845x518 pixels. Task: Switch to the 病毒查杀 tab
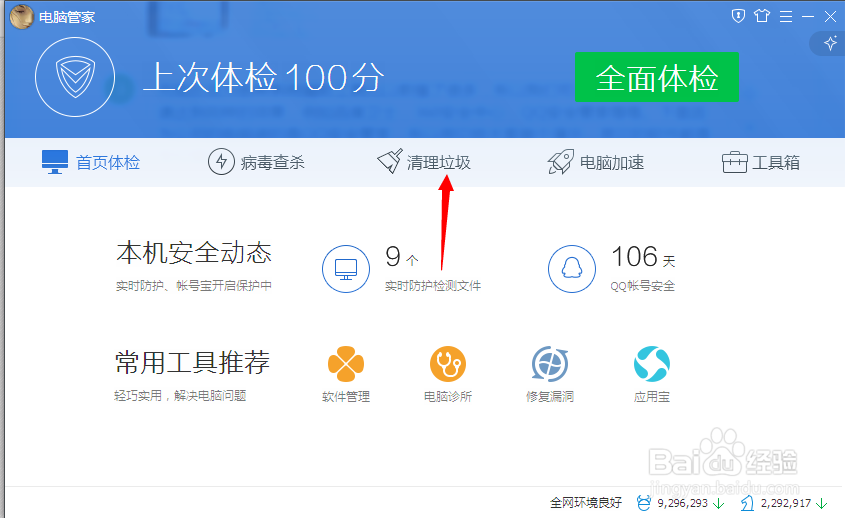[x=256, y=162]
